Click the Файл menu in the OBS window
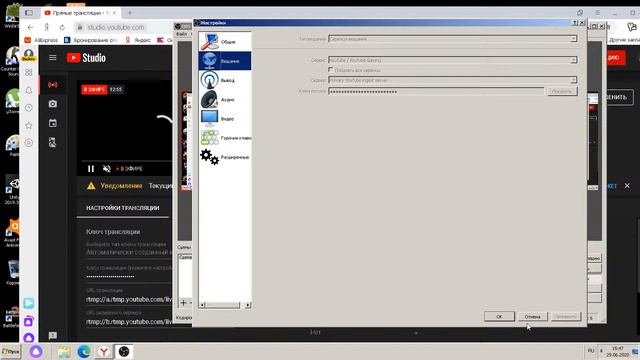Screen dimensions: 640x360 tap(182, 33)
